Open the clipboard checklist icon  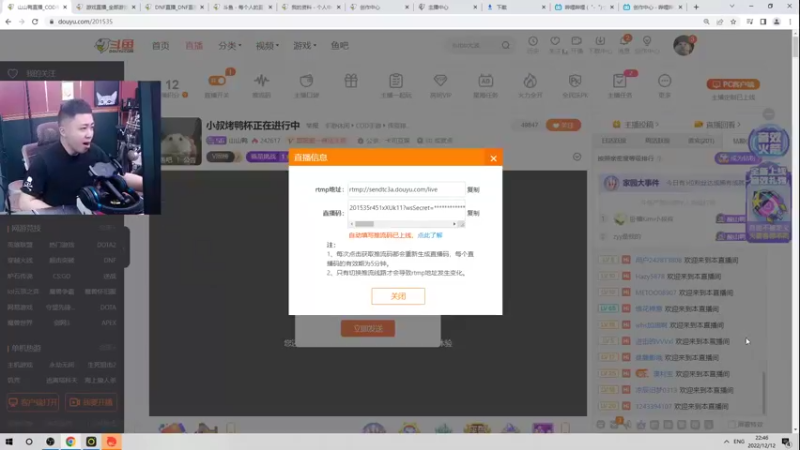[396, 81]
